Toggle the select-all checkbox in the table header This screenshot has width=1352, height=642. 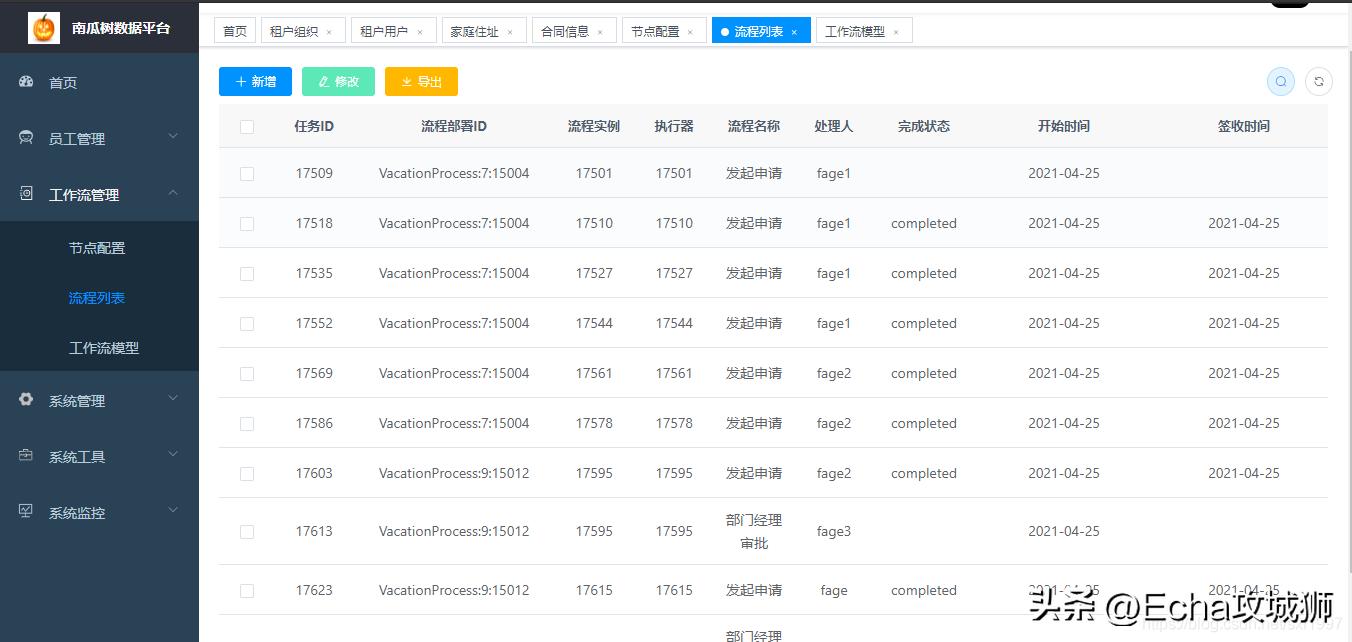247,126
